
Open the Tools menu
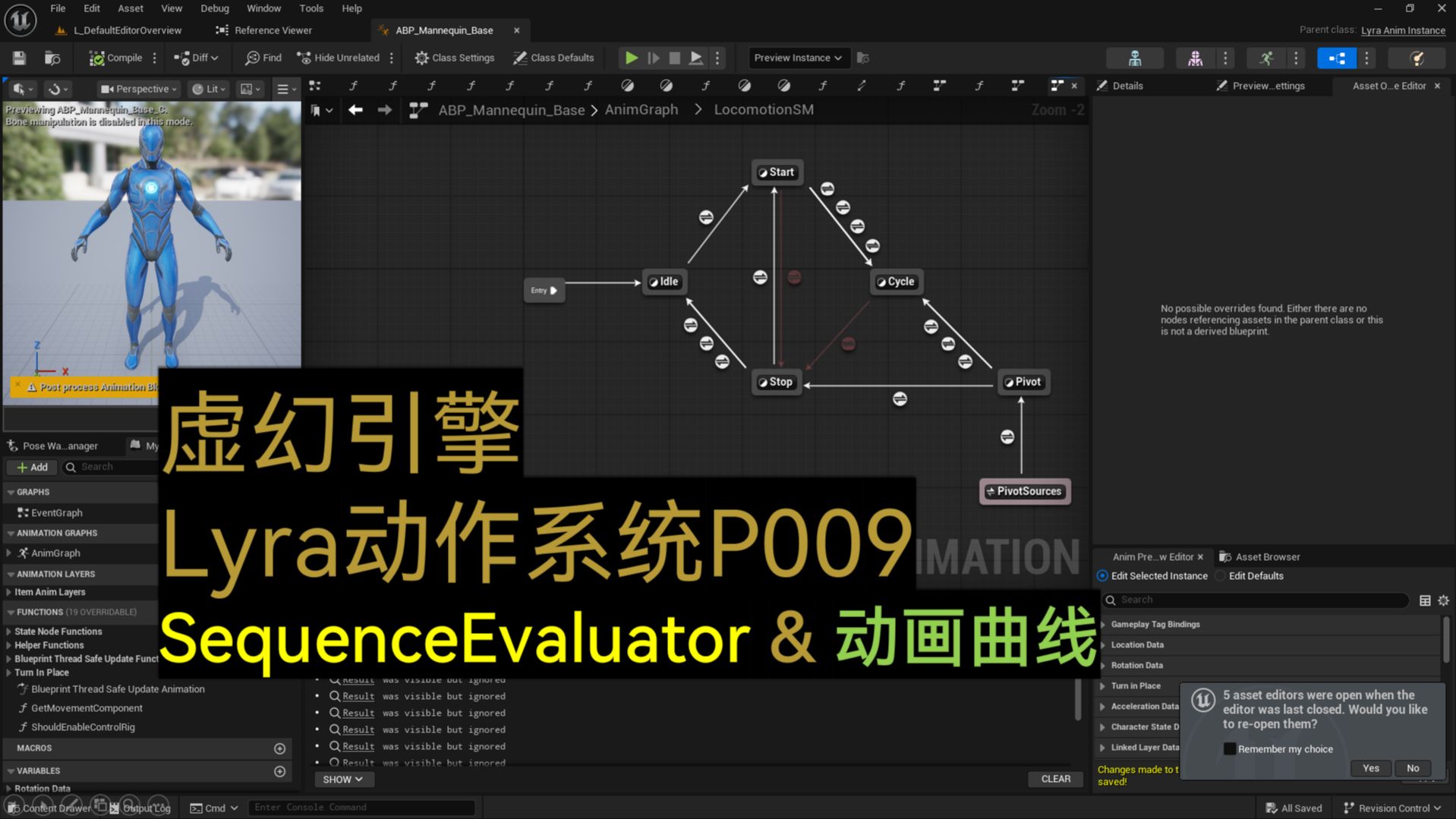point(311,8)
